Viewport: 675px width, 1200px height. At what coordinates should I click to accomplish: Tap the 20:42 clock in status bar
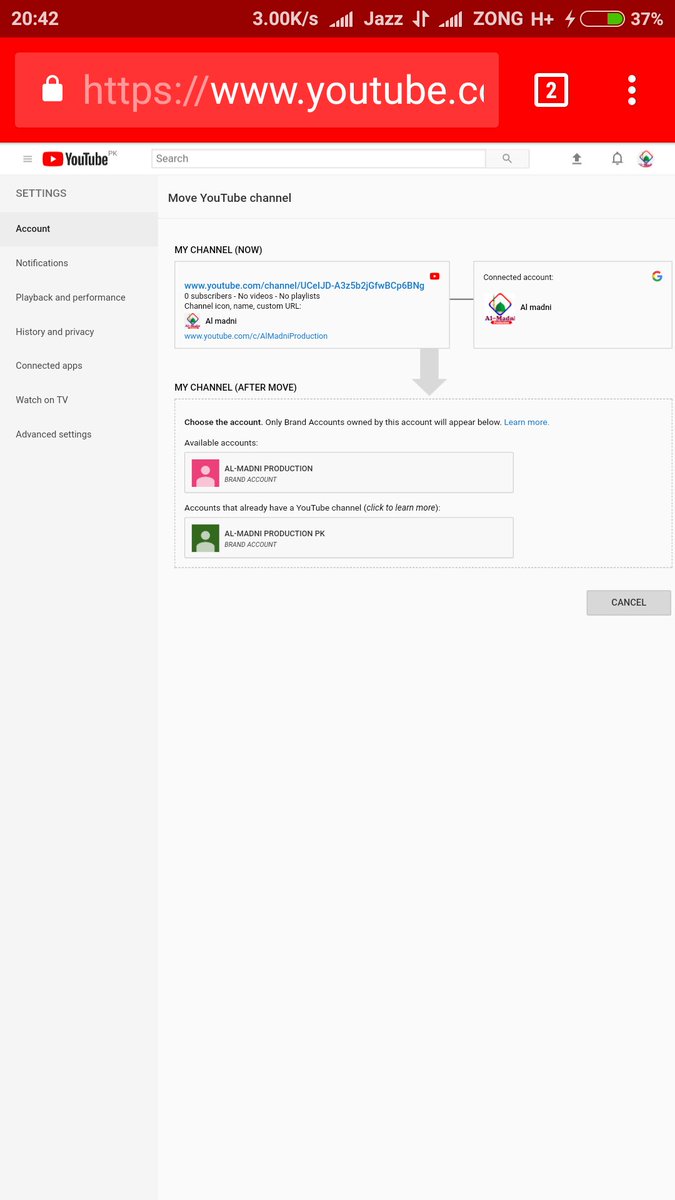pyautogui.click(x=35, y=18)
